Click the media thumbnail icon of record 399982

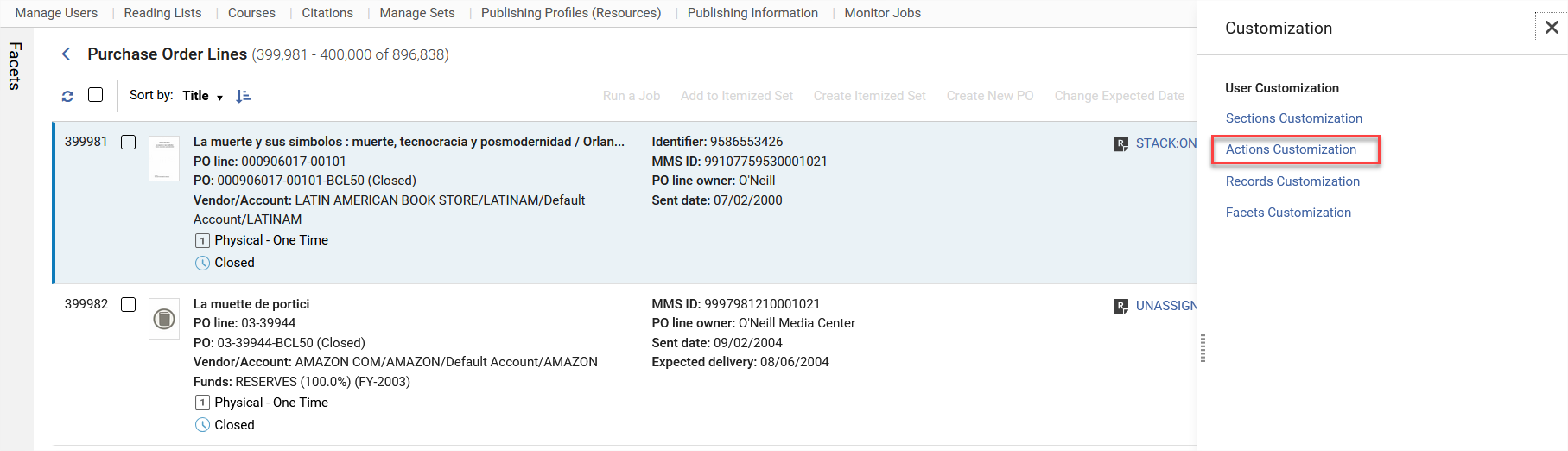coord(164,319)
